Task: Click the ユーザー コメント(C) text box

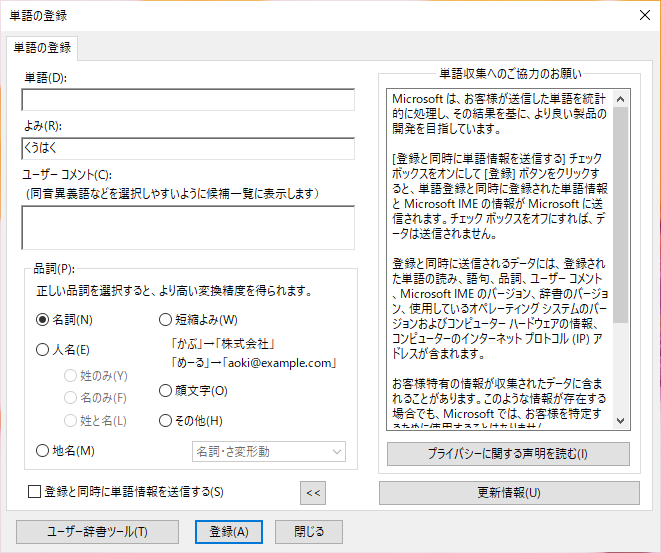Action: click(188, 227)
